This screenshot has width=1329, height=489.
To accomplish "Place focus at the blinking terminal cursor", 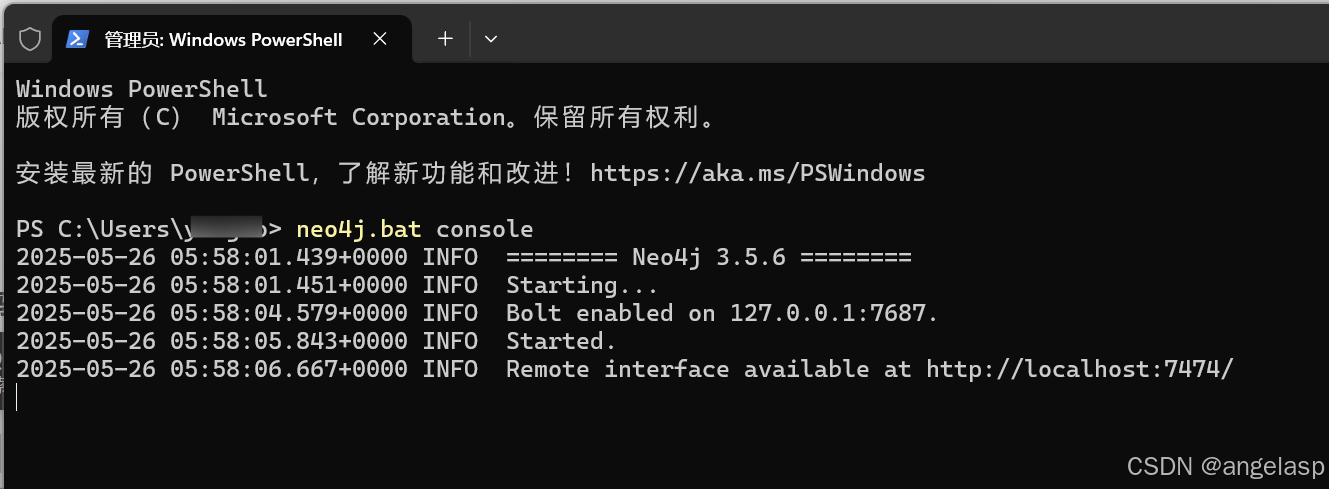I will (x=17, y=397).
